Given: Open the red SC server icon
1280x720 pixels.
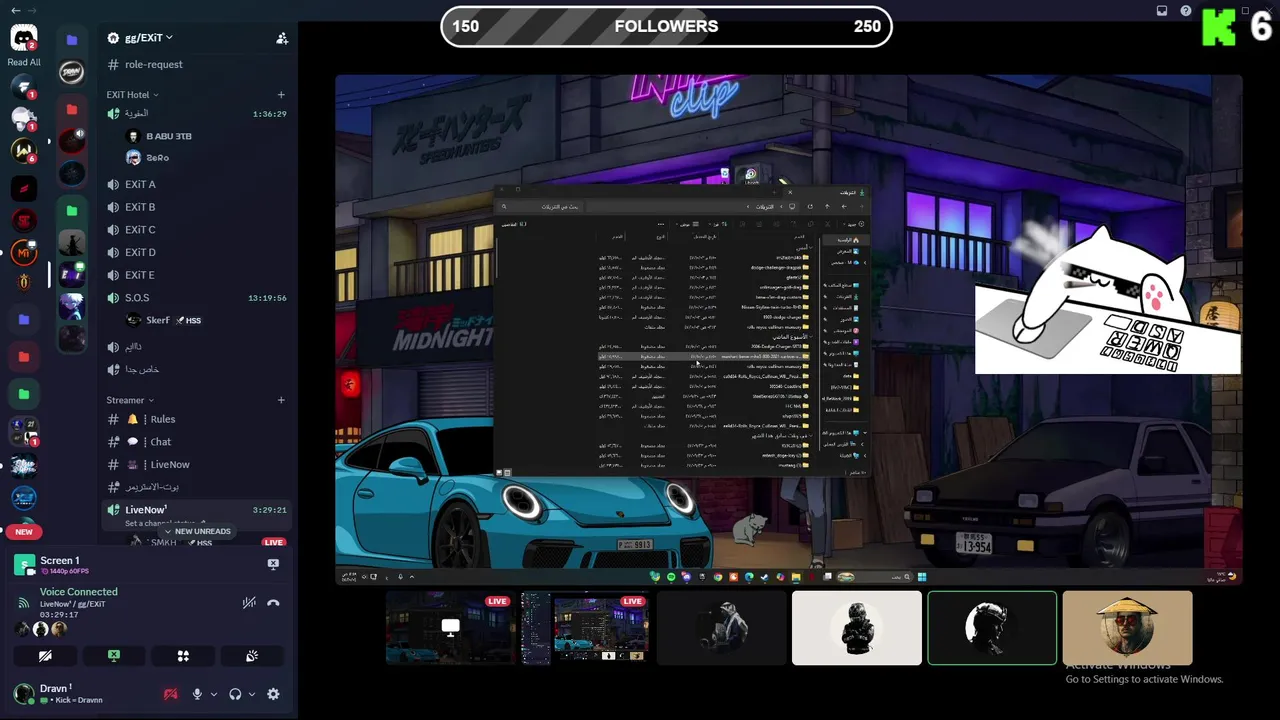Looking at the screenshot, I should 24,221.
